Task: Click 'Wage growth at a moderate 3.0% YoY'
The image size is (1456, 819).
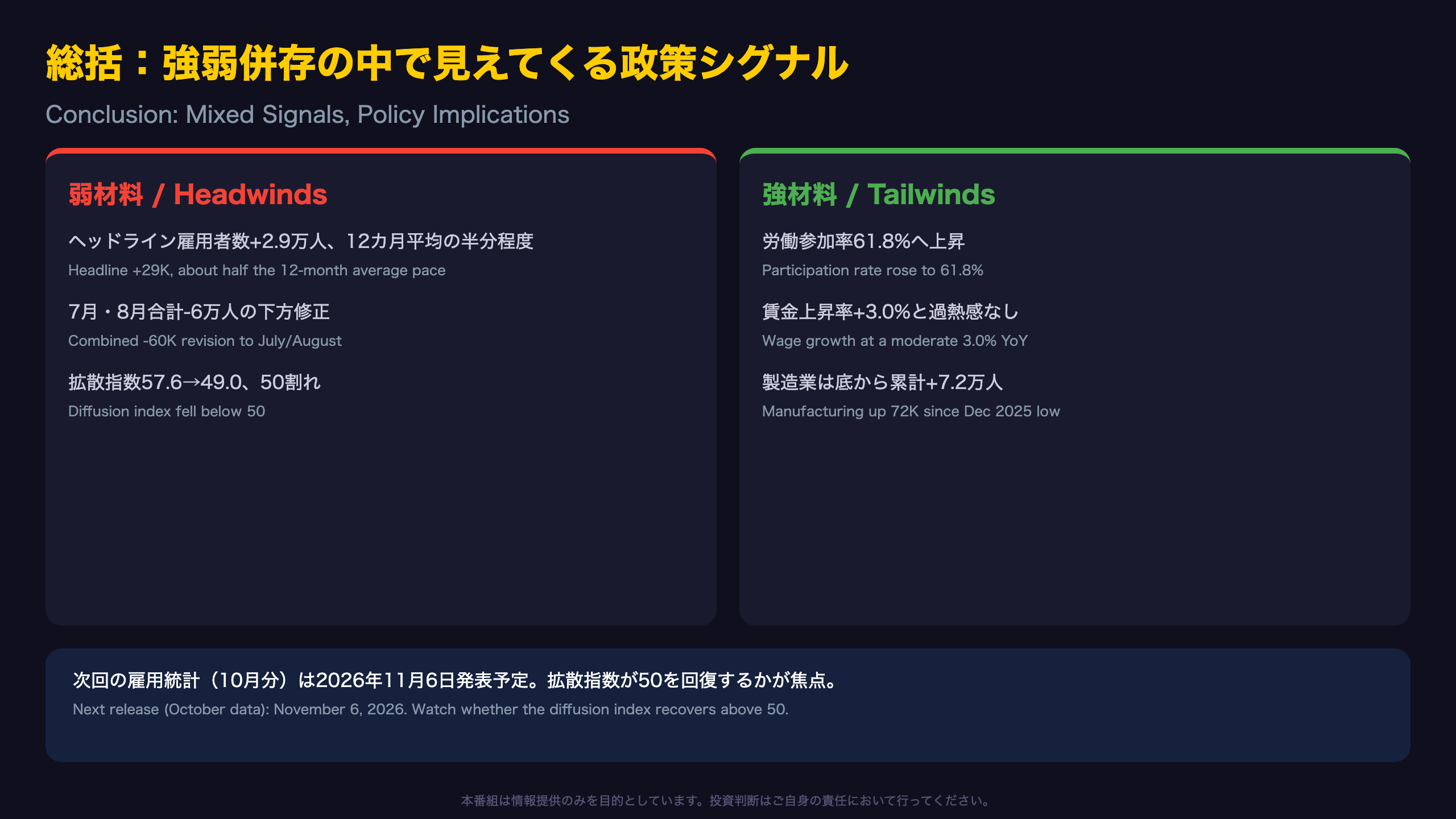Action: tap(895, 341)
